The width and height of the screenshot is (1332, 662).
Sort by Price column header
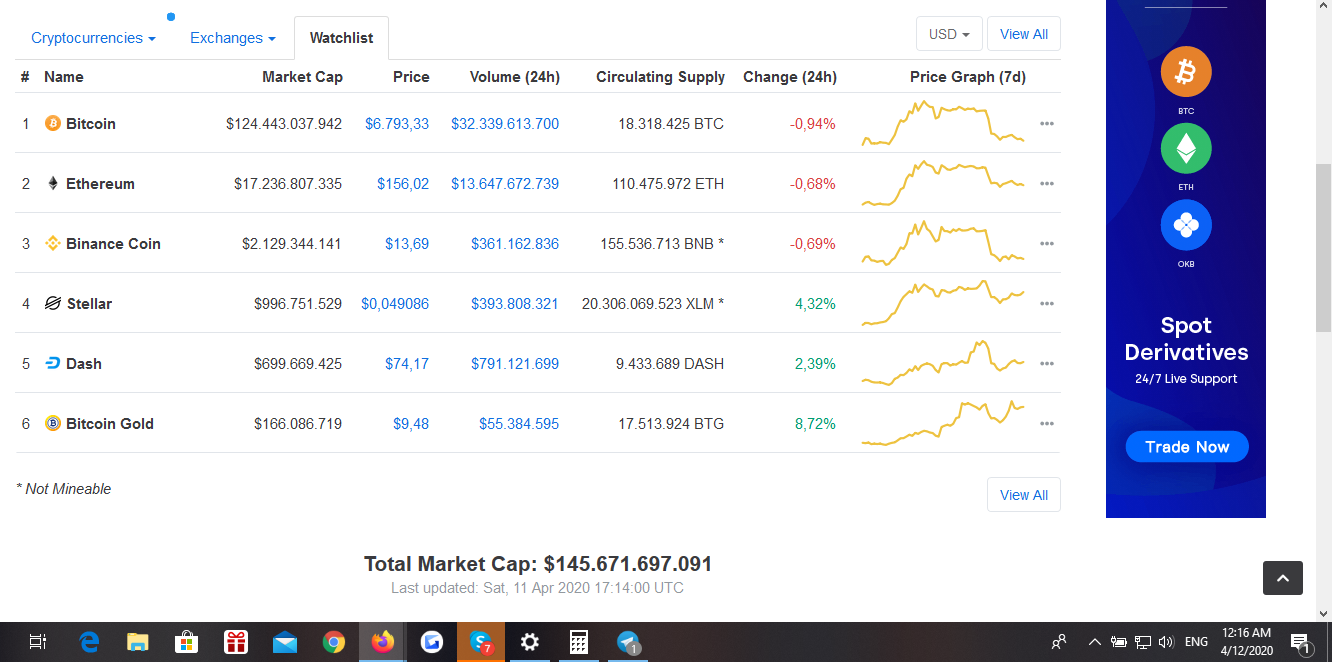pos(411,77)
